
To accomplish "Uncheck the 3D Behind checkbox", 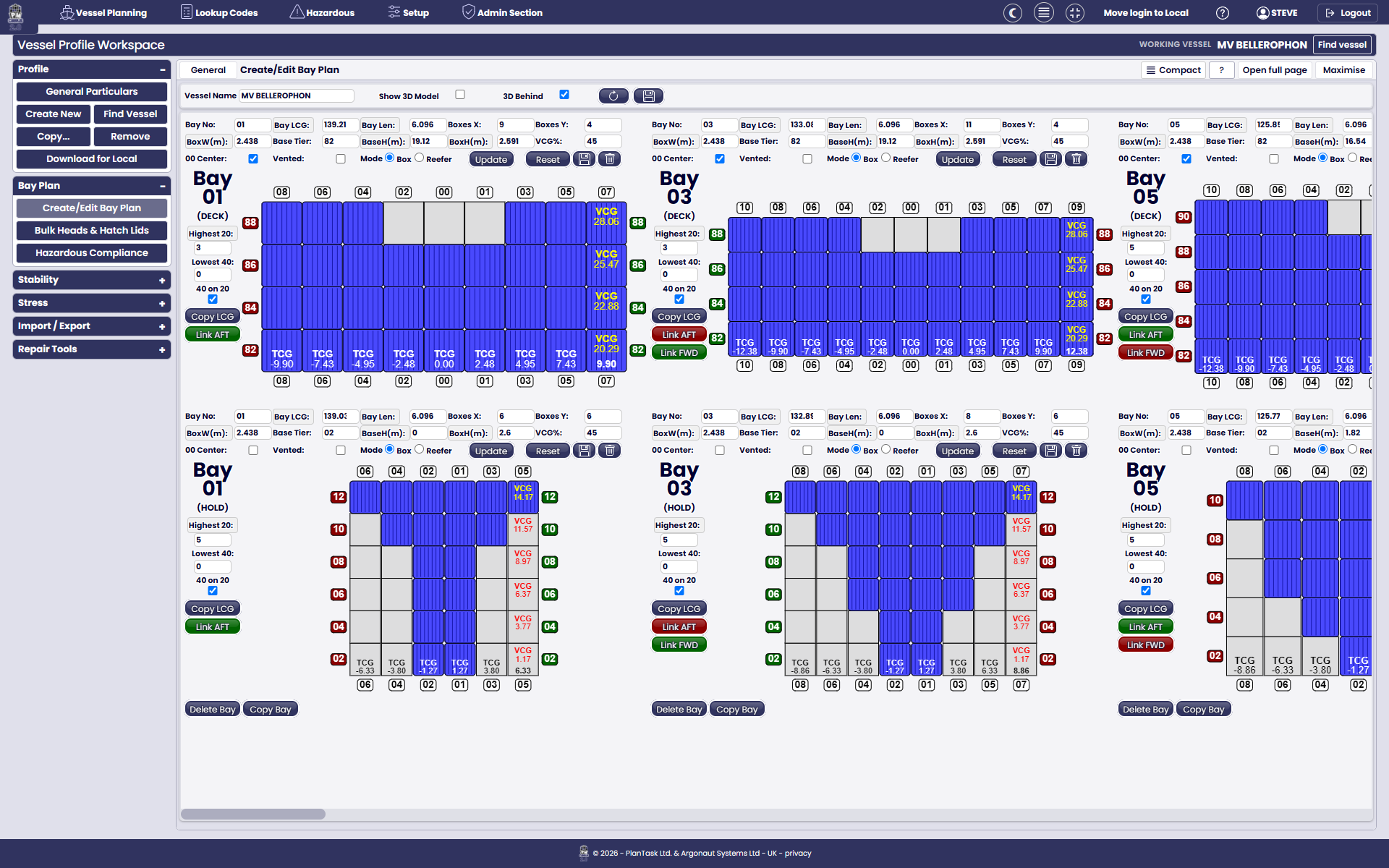I will coord(564,95).
